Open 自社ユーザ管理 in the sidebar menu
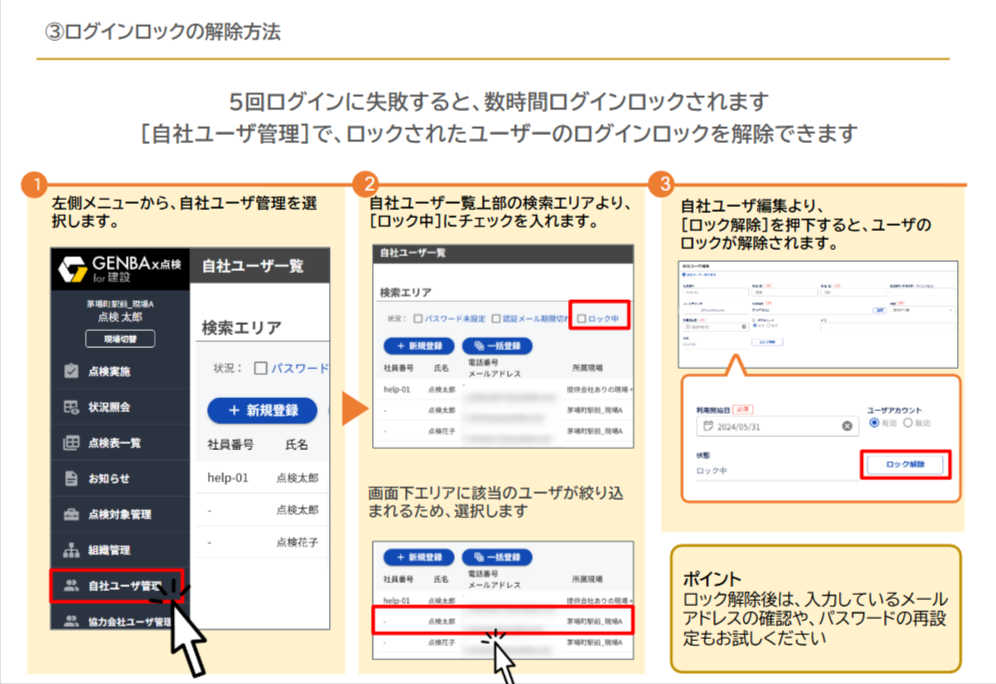The width and height of the screenshot is (996, 684). tap(118, 586)
